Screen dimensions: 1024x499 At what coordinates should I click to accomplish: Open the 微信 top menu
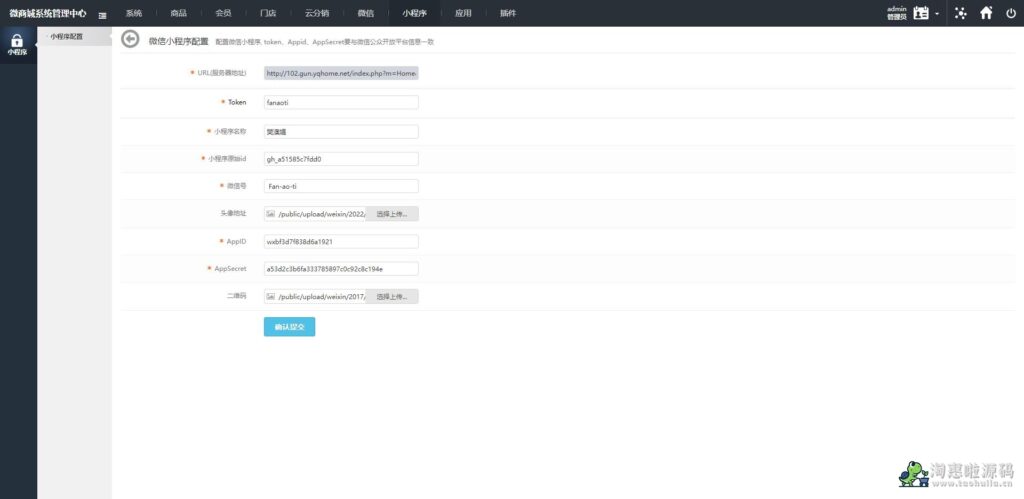click(x=366, y=13)
